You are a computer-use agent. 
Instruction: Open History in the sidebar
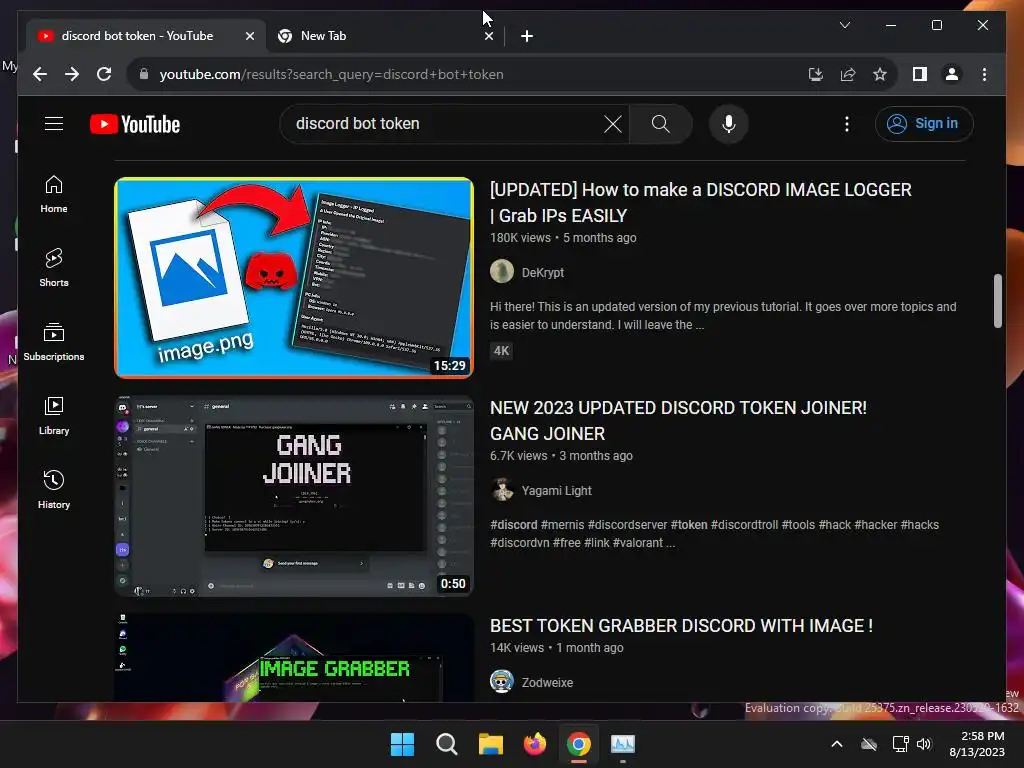coord(54,490)
